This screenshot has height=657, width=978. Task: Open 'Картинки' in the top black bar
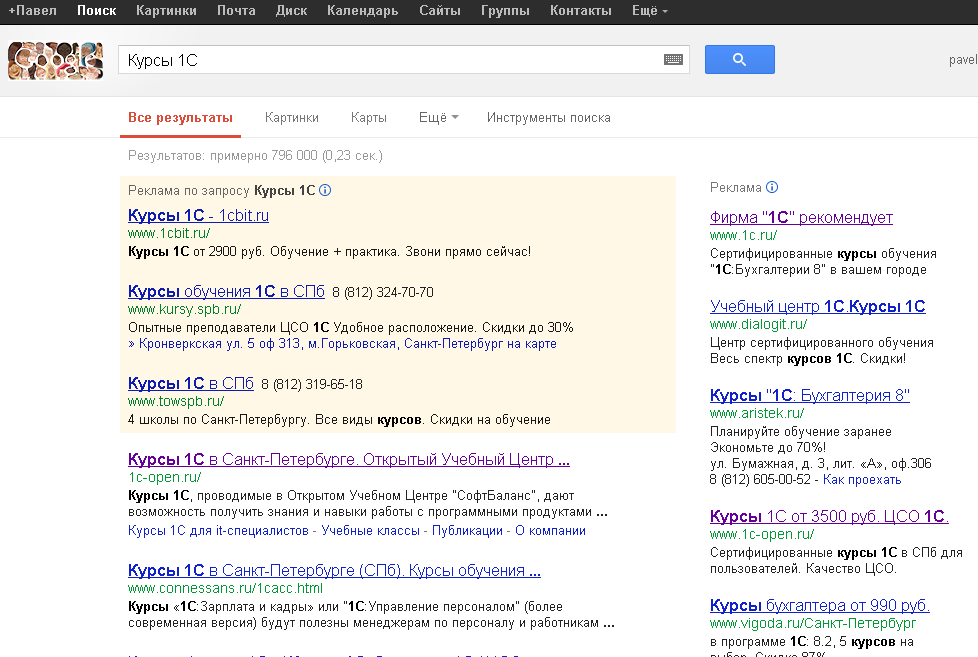[x=166, y=11]
